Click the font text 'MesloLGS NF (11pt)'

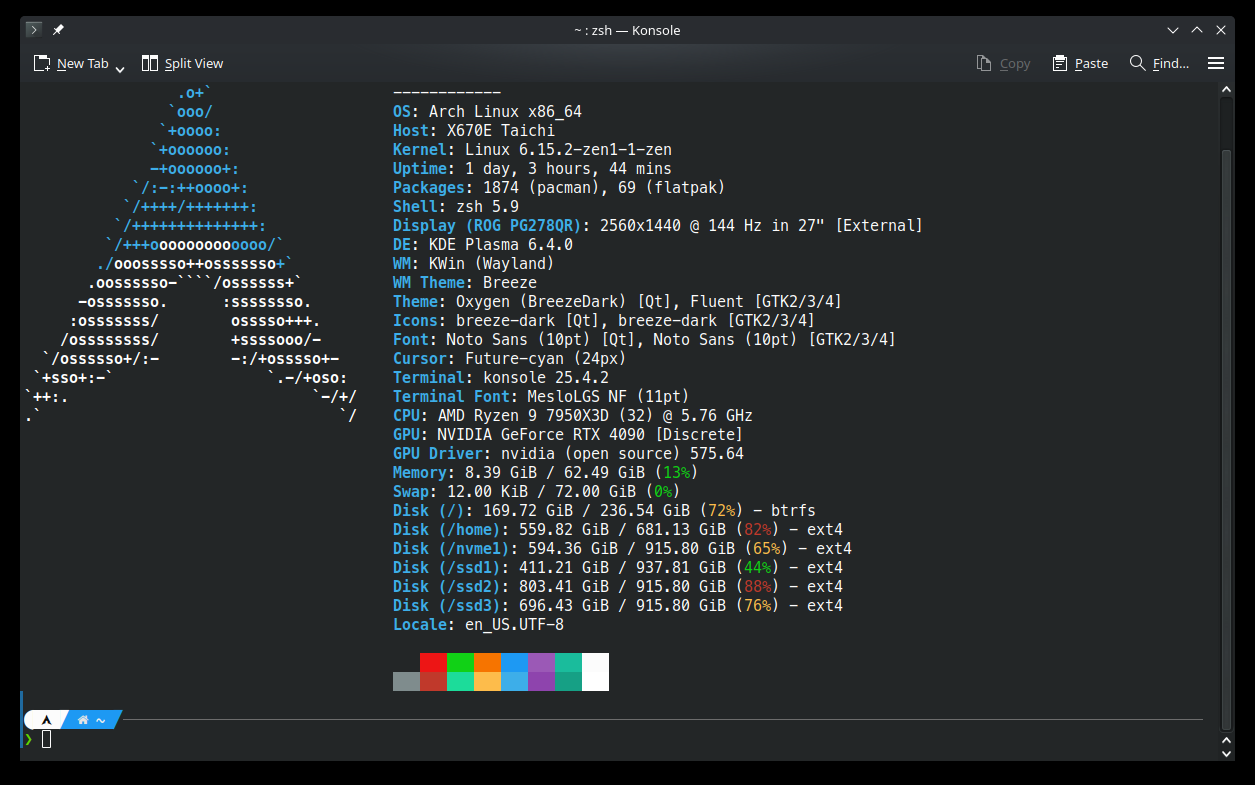(609, 397)
